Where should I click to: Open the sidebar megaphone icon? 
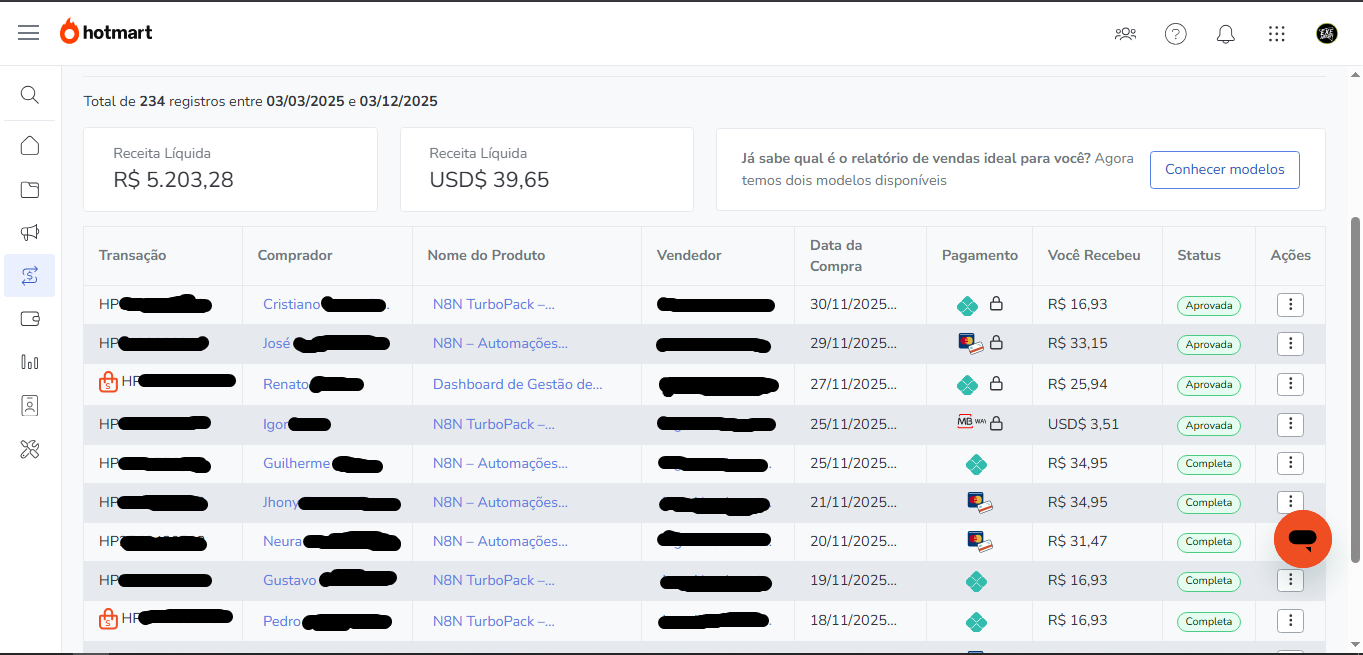pyautogui.click(x=30, y=233)
